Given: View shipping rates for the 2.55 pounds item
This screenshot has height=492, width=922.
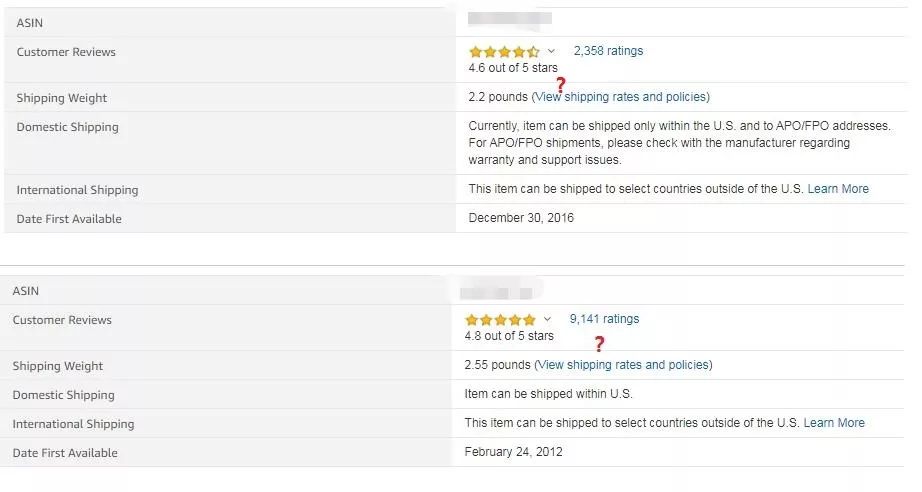Looking at the screenshot, I should click(x=623, y=365).
